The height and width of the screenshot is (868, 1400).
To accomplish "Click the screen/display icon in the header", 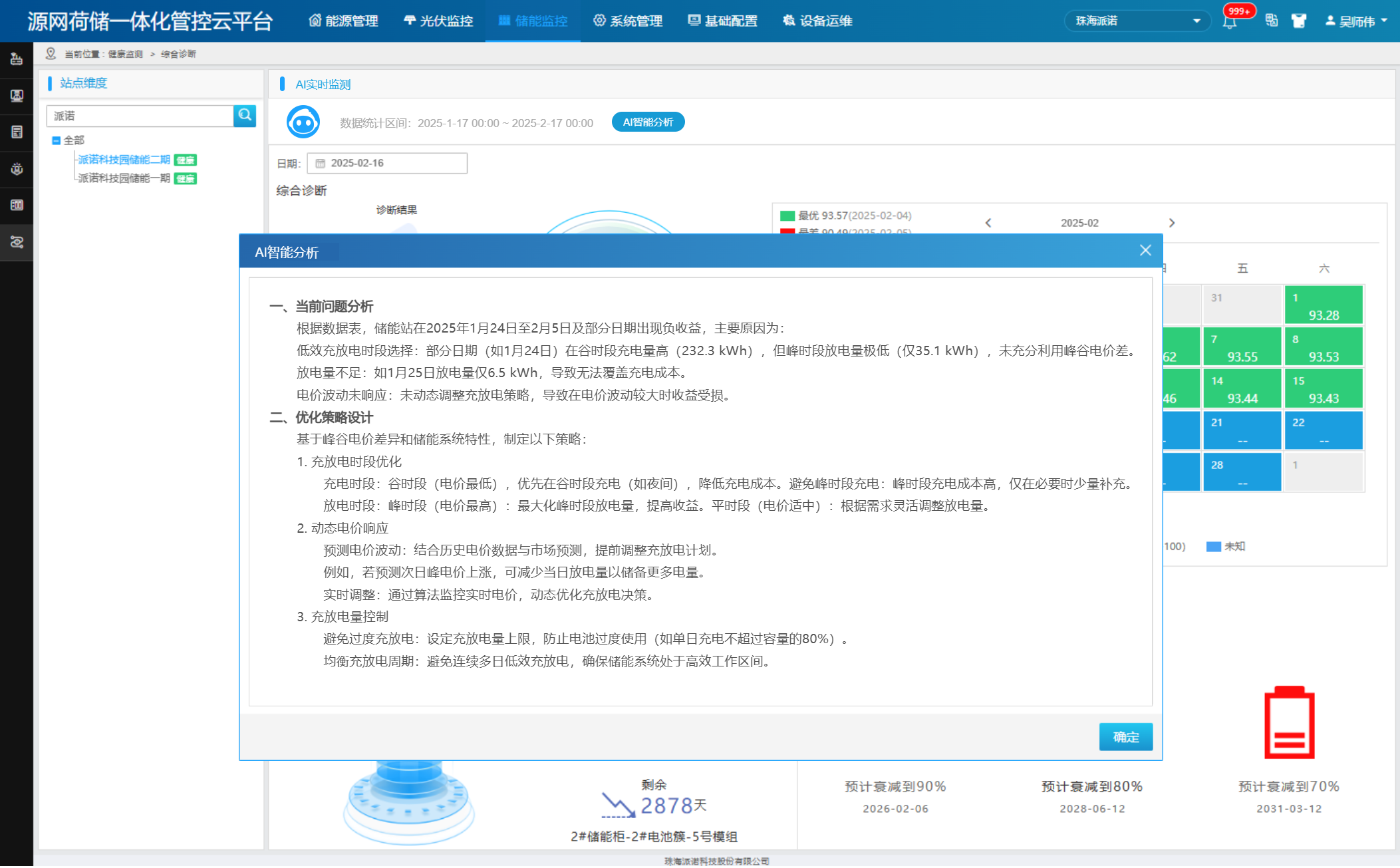I will click(1271, 21).
